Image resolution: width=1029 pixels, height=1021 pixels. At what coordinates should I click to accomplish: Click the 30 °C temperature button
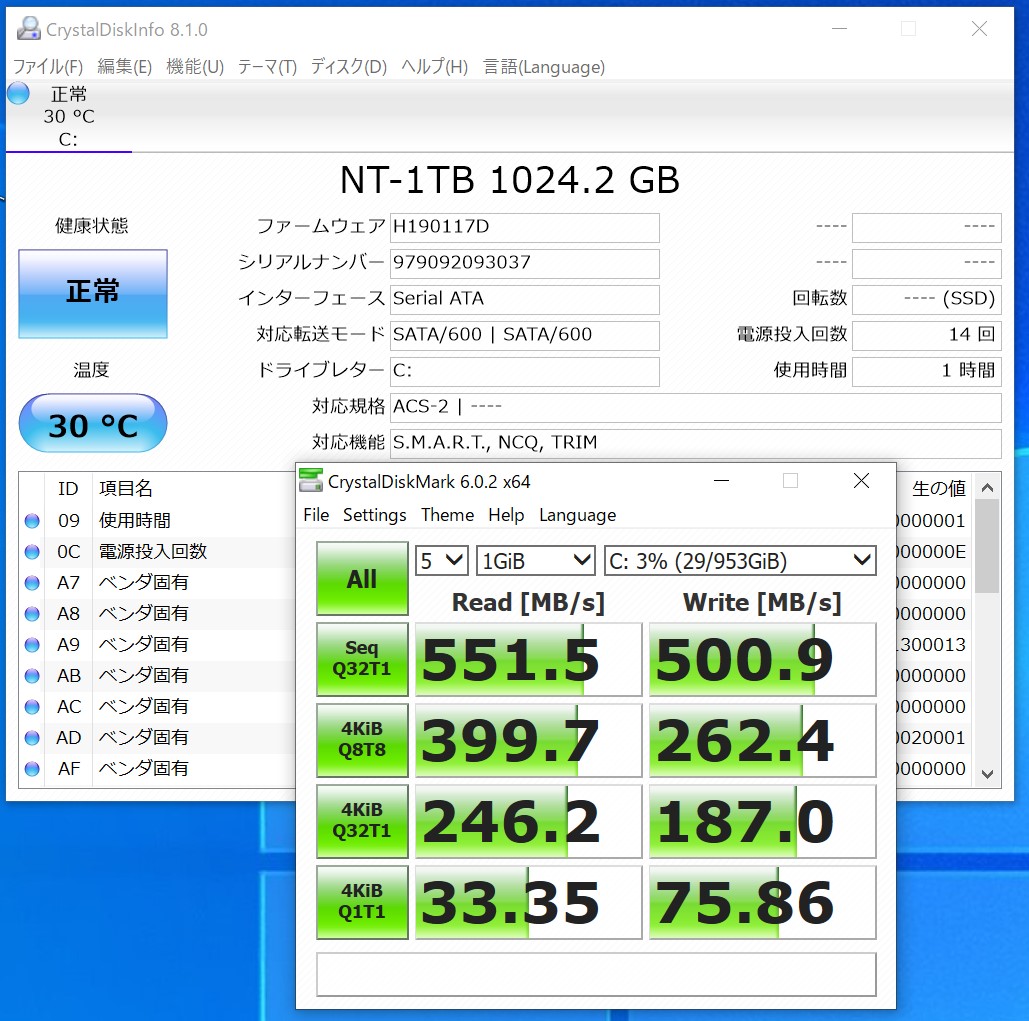93,423
